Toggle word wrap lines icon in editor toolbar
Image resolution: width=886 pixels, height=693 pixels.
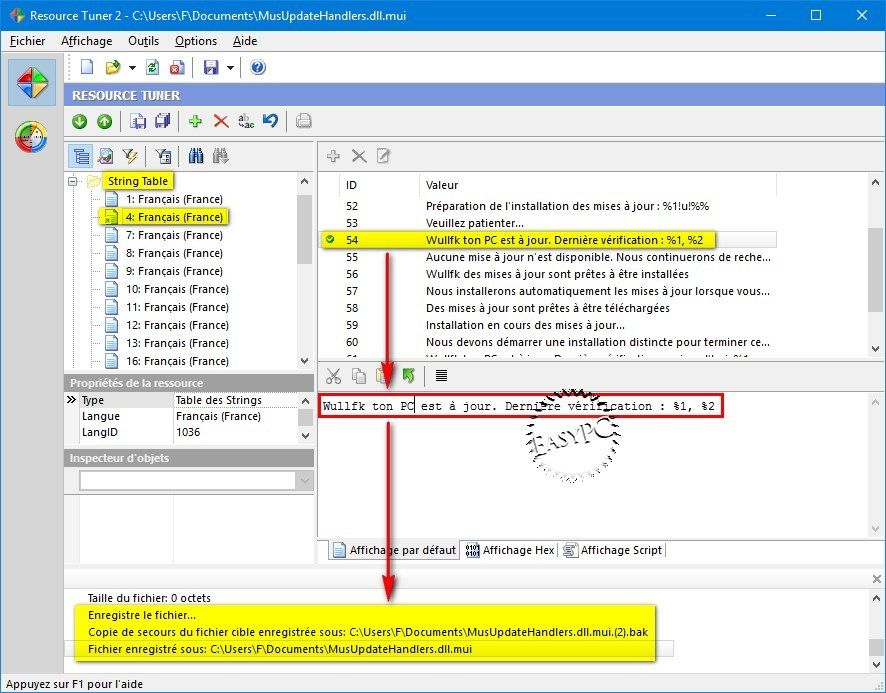(x=441, y=376)
